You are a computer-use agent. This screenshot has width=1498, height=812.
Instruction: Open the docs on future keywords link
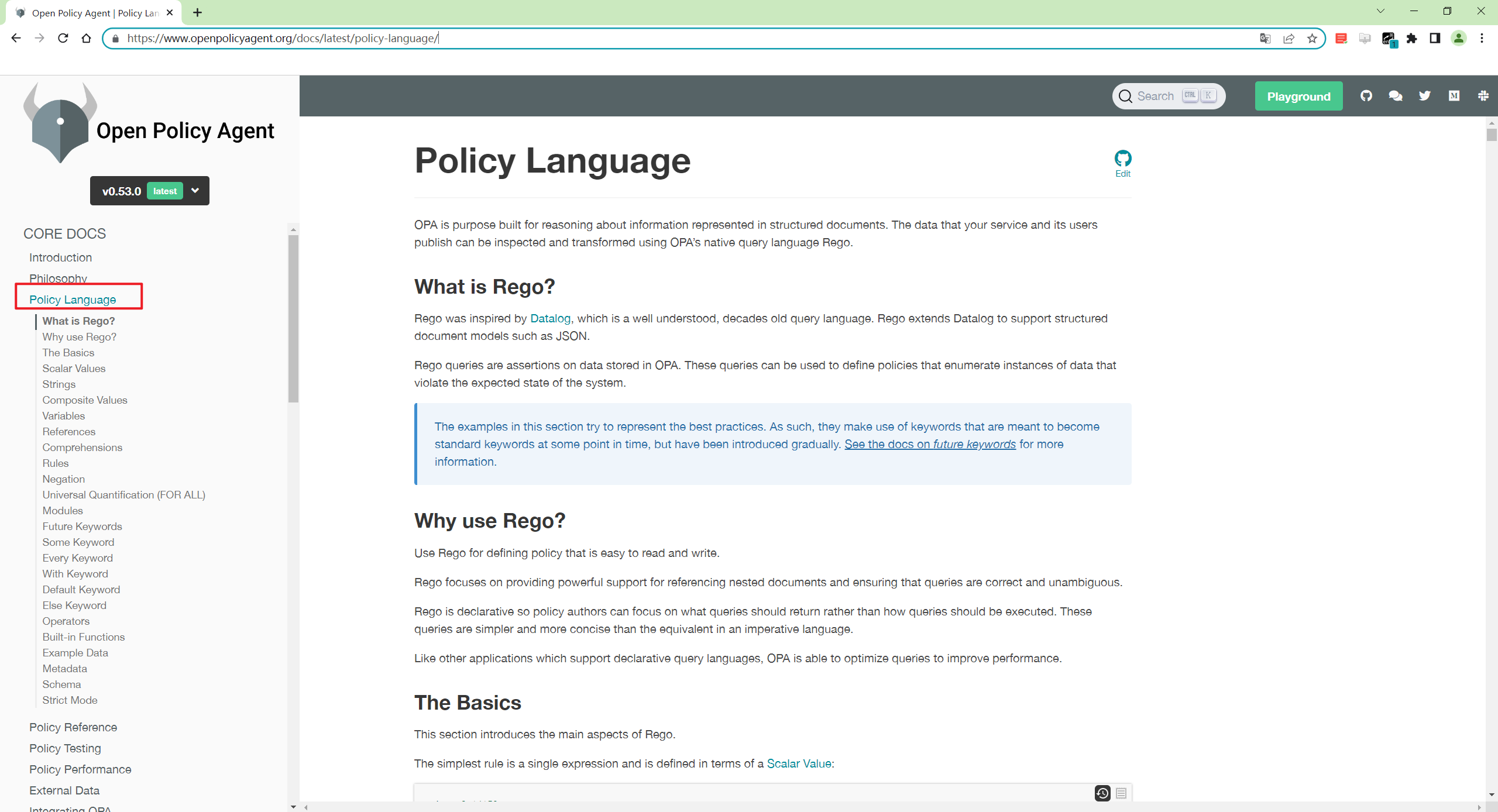[x=930, y=444]
